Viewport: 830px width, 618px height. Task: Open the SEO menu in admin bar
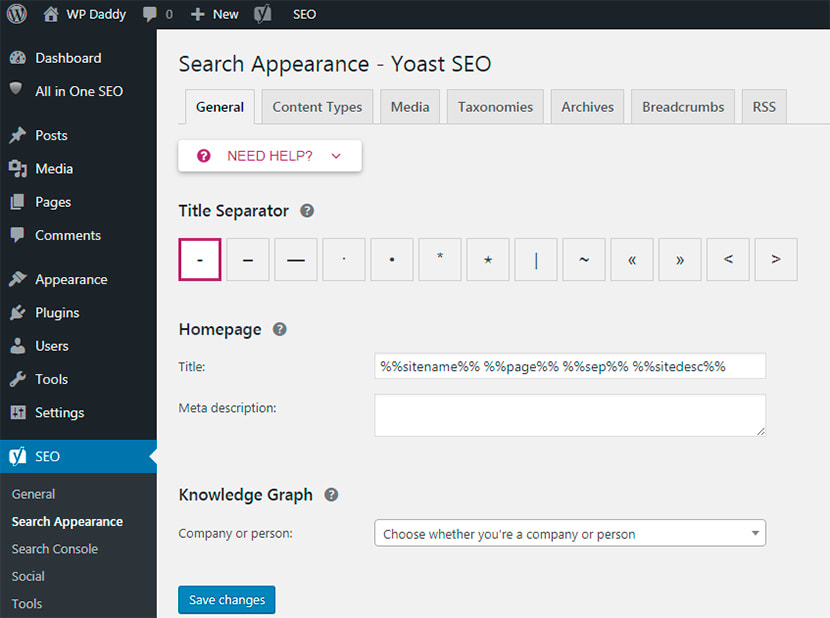(x=304, y=14)
